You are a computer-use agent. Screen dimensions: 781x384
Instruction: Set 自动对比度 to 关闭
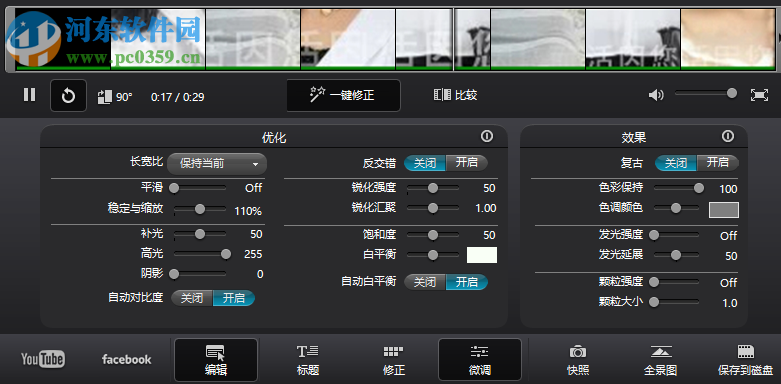(192, 298)
